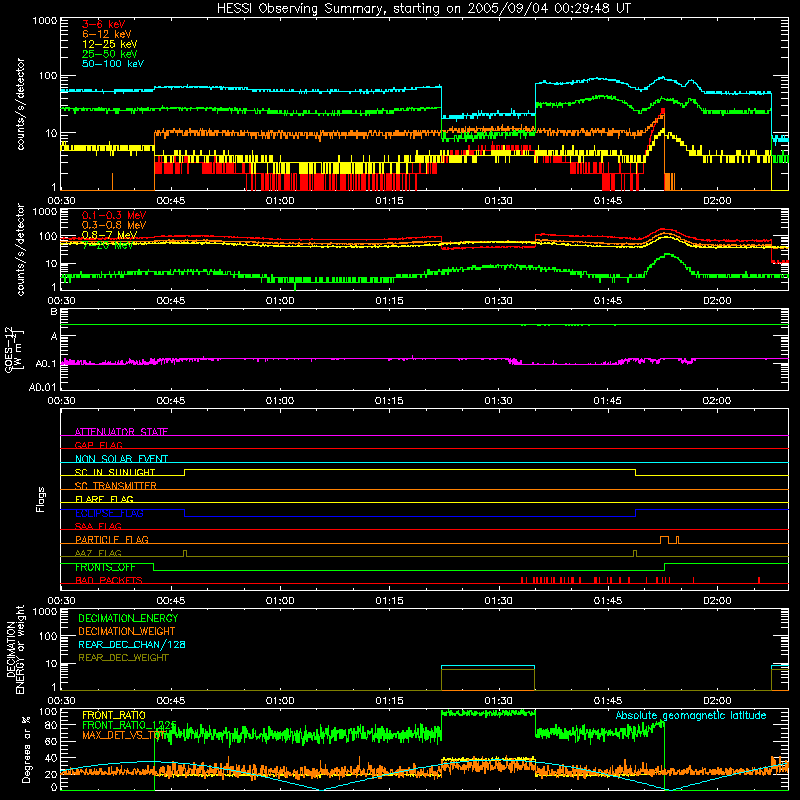The height and width of the screenshot is (800, 800).
Task: Select the DECIMATION_ENERGY legend label
Action: click(x=128, y=618)
